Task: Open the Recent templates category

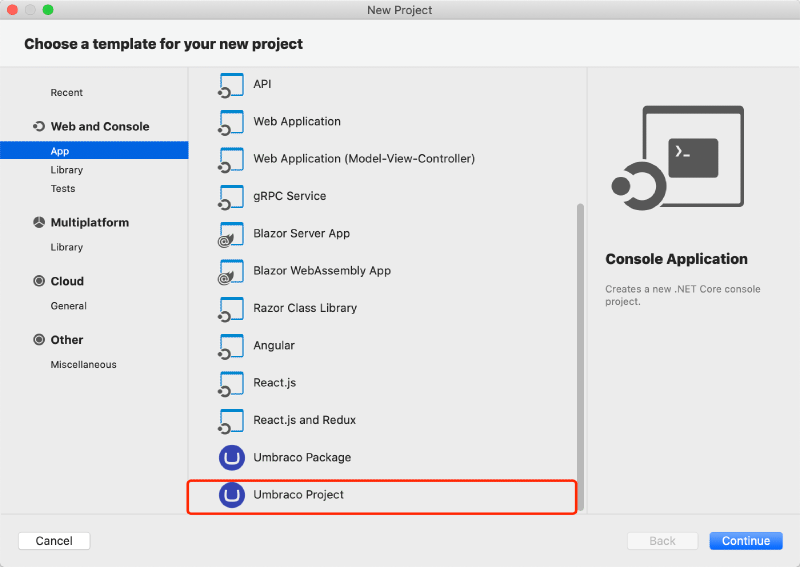Action: click(66, 93)
